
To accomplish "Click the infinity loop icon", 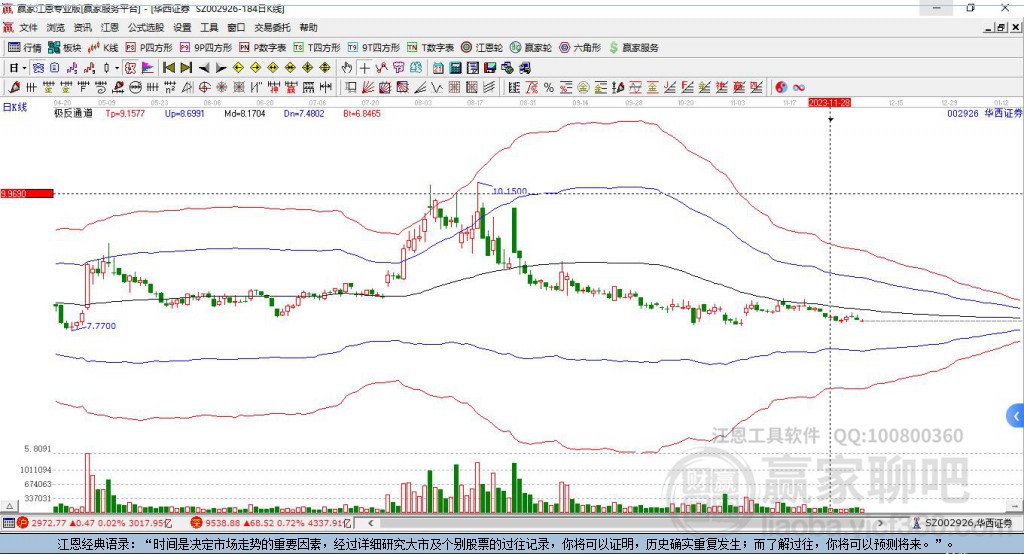I will [x=799, y=88].
